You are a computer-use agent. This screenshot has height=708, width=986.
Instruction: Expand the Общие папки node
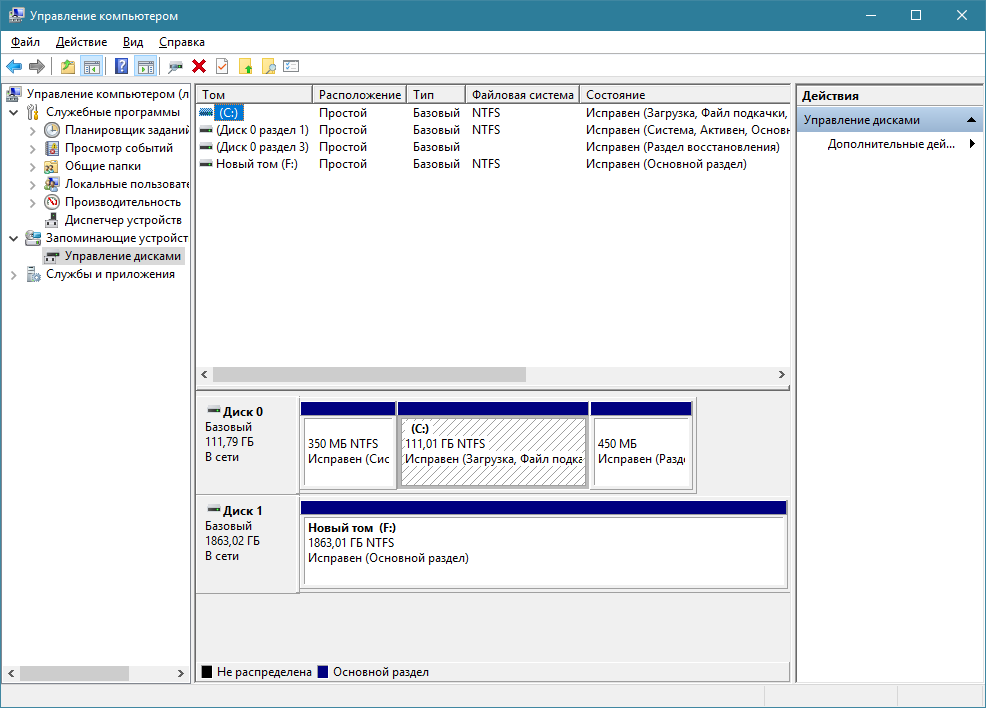click(33, 167)
